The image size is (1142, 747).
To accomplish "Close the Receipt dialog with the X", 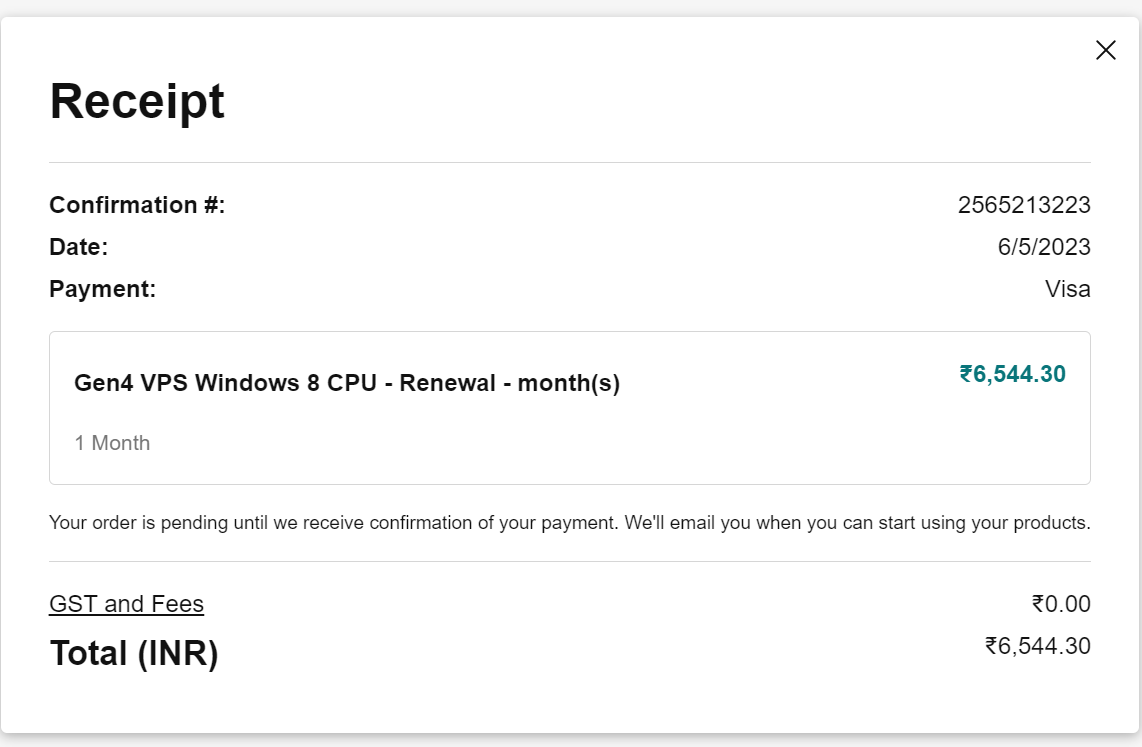I will tap(1105, 50).
